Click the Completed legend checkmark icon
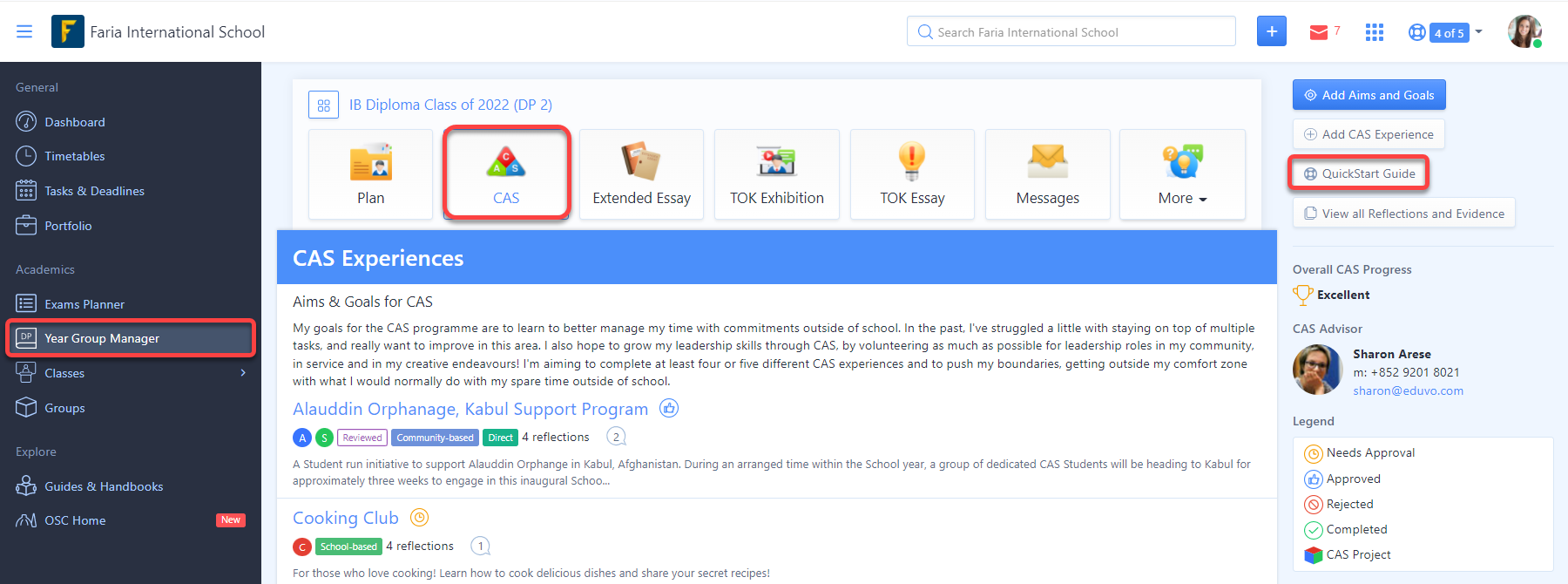 pos(1314,530)
